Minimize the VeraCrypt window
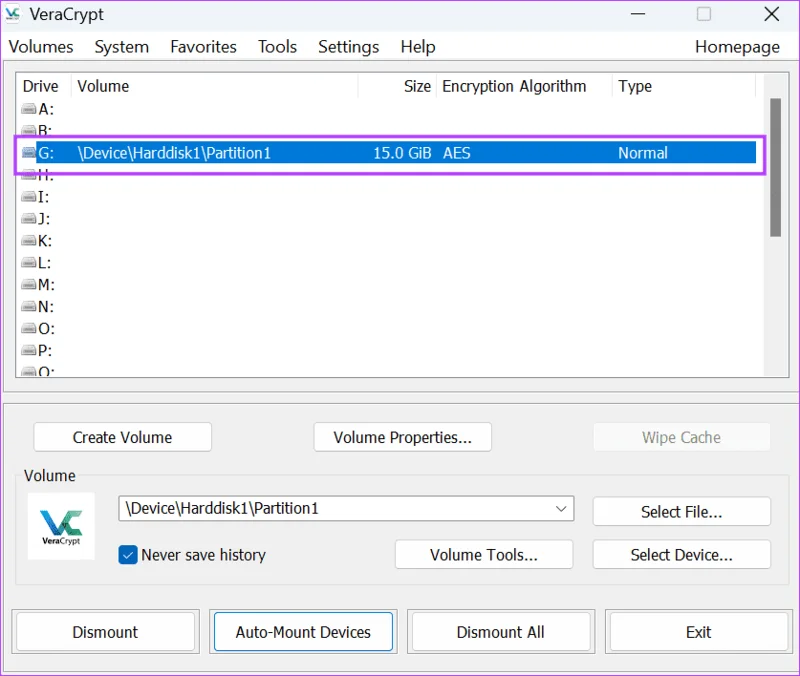Screen dimensions: 800x676 (x=638, y=14)
